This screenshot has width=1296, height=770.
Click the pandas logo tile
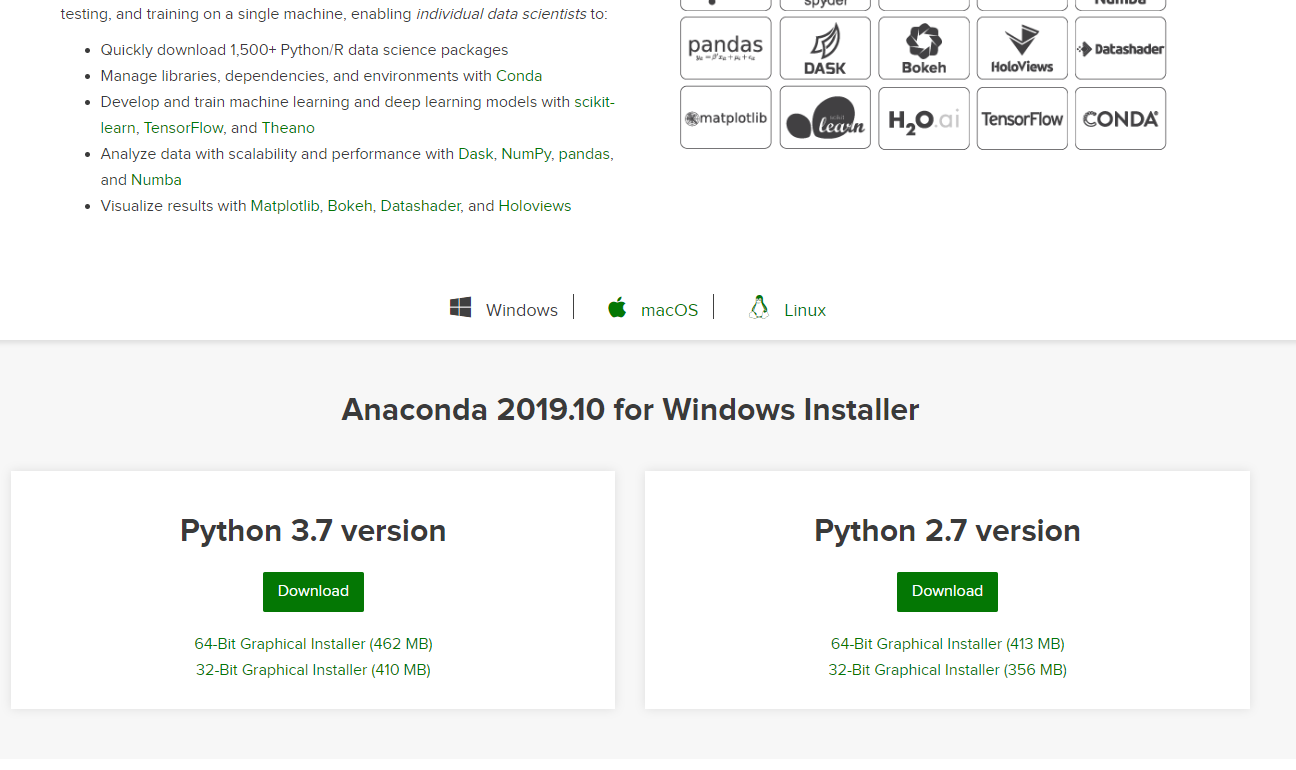pyautogui.click(x=726, y=48)
